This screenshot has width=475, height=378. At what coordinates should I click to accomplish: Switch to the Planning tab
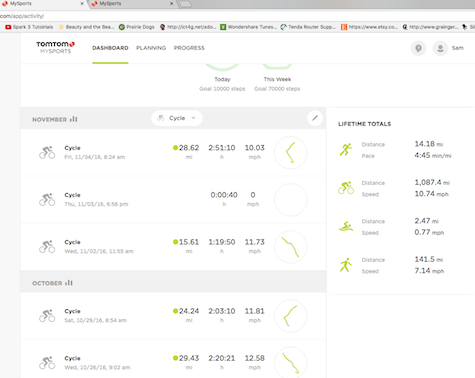pyautogui.click(x=151, y=48)
